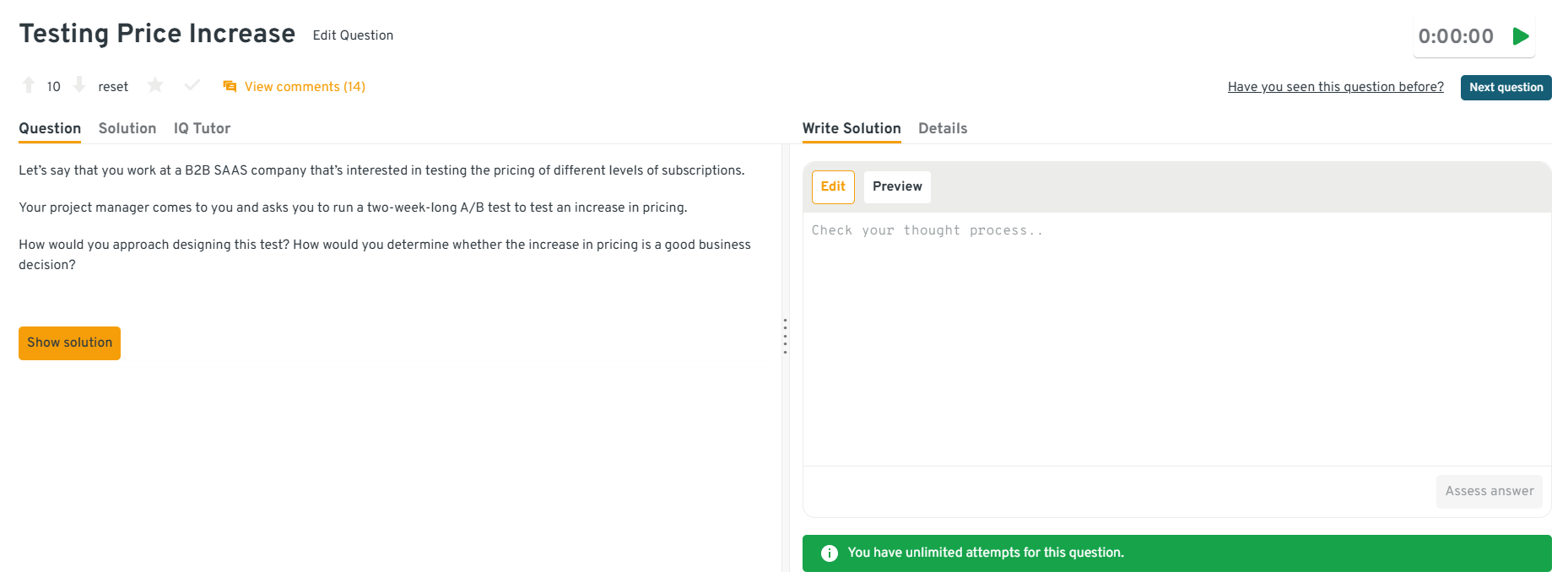The image size is (1568, 588).
Task: Open "Have you seen this question before?"
Action: tap(1335, 87)
